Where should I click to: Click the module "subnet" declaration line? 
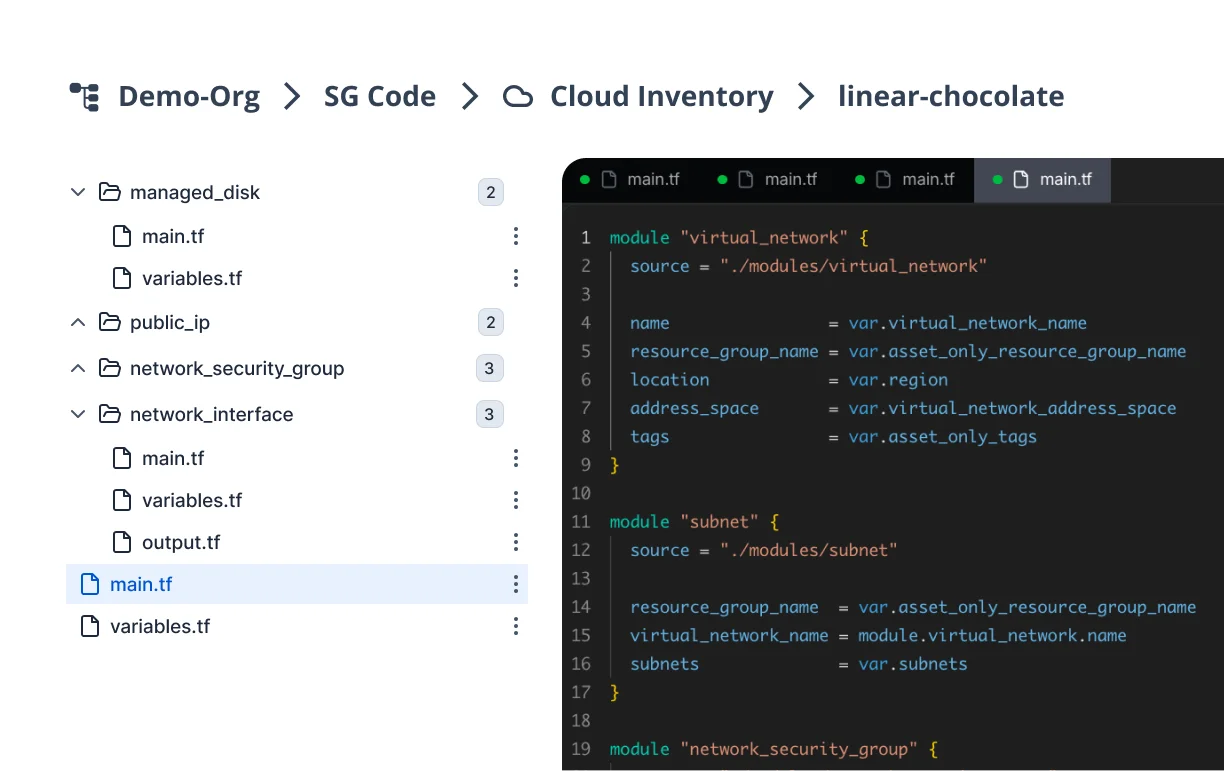coord(694,522)
